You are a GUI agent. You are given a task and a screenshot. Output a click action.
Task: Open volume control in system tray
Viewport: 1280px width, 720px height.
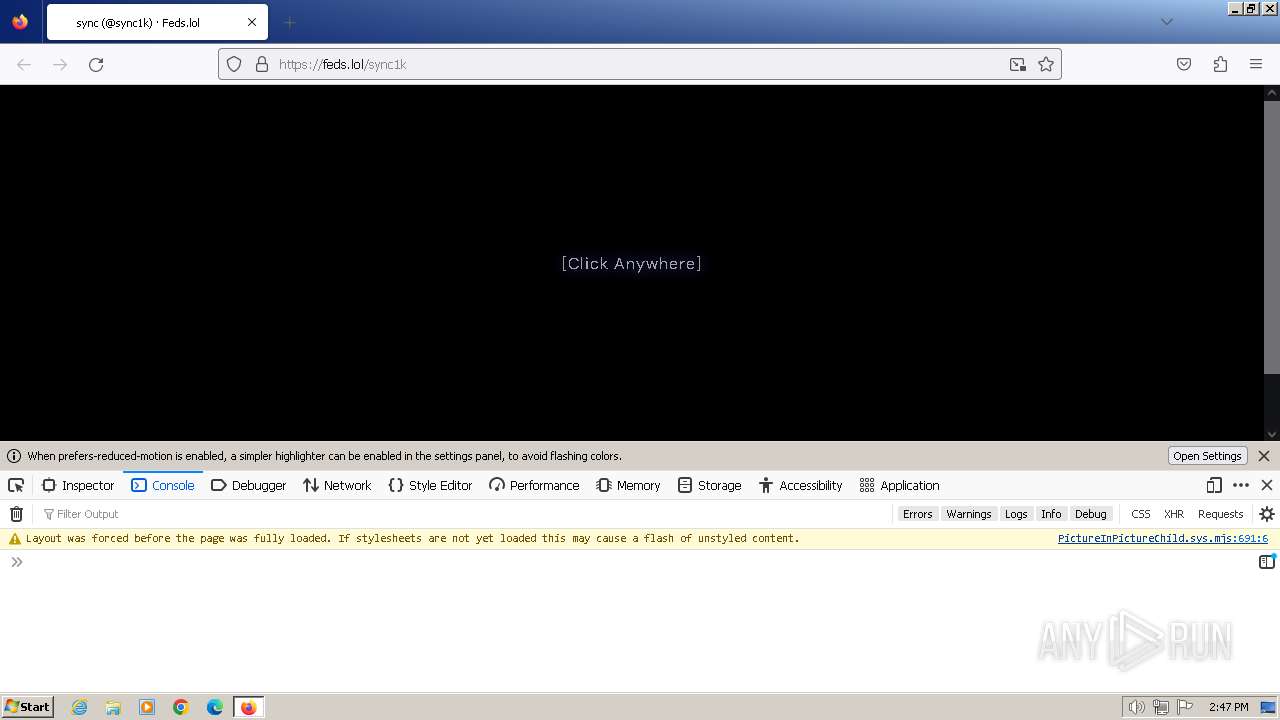pos(1136,707)
